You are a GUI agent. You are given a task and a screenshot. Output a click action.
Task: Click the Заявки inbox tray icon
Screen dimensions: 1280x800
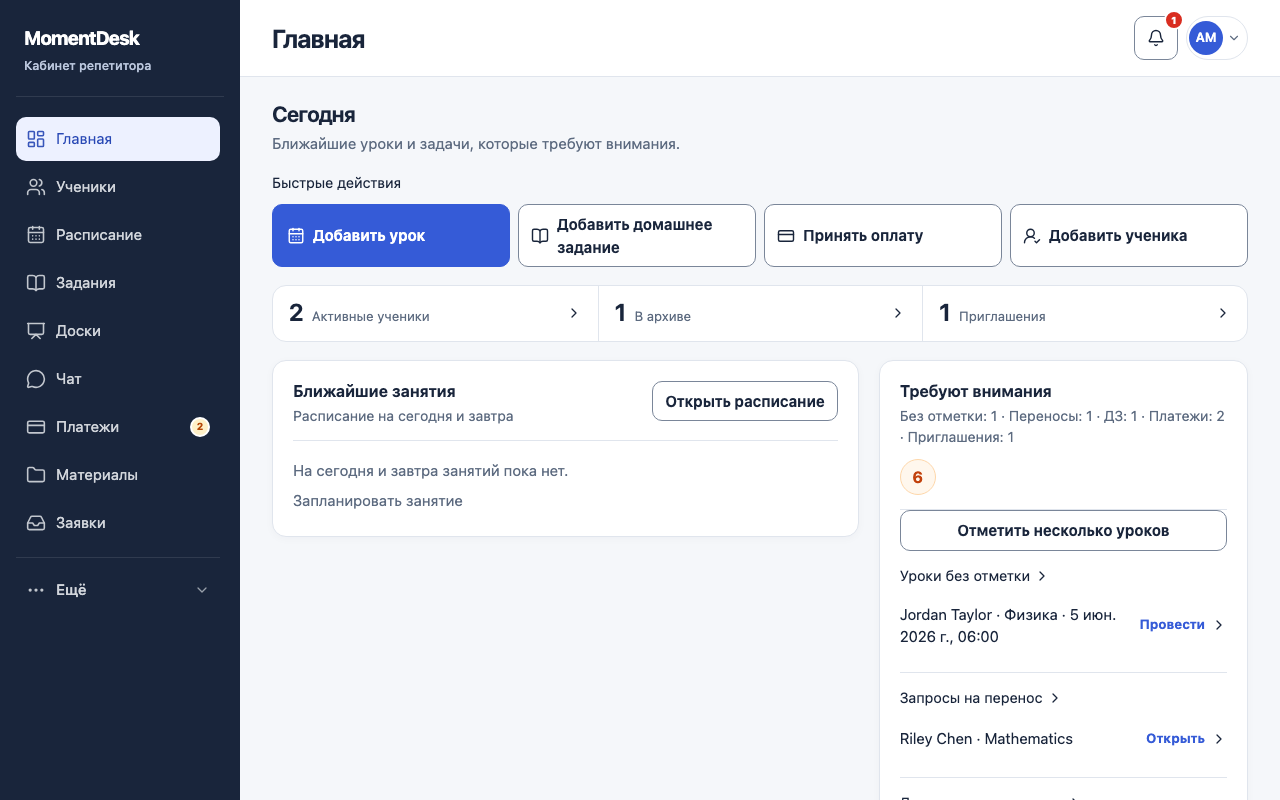pyautogui.click(x=36, y=523)
